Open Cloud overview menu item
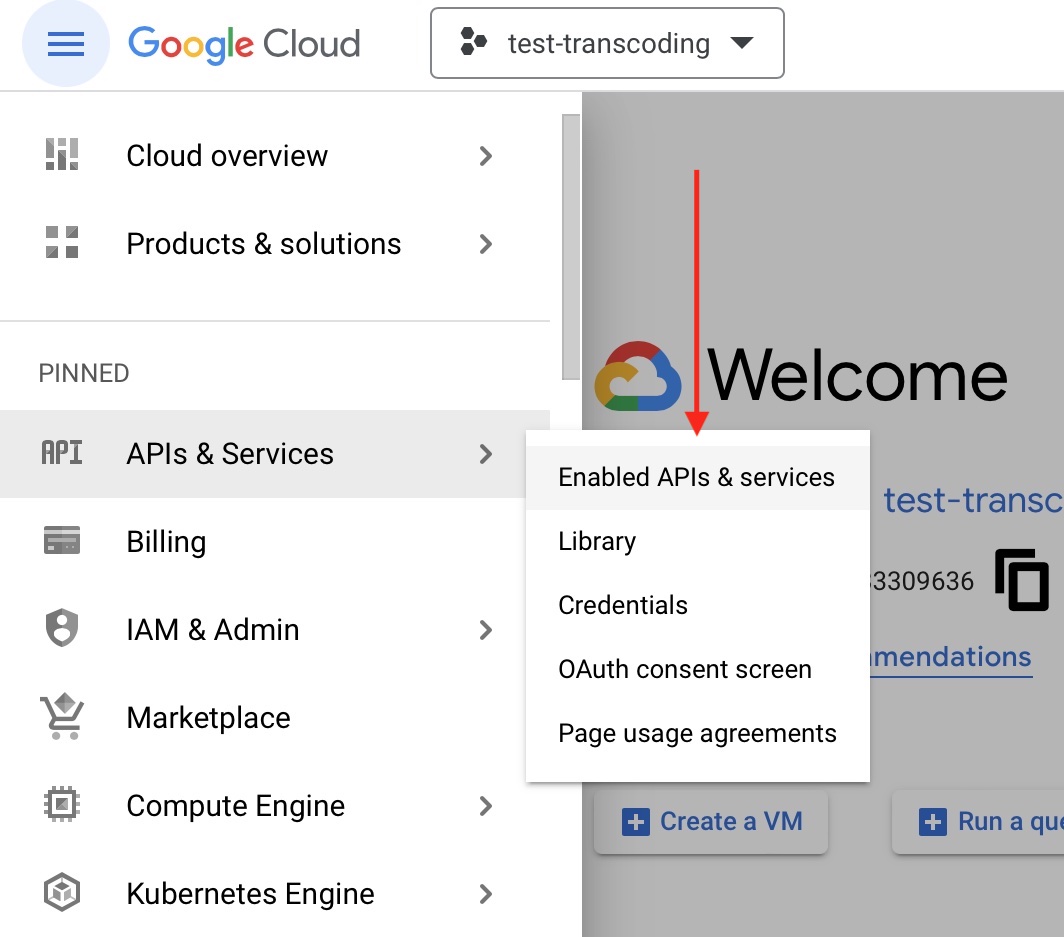Screen dimensions: 1064x937 275,156
